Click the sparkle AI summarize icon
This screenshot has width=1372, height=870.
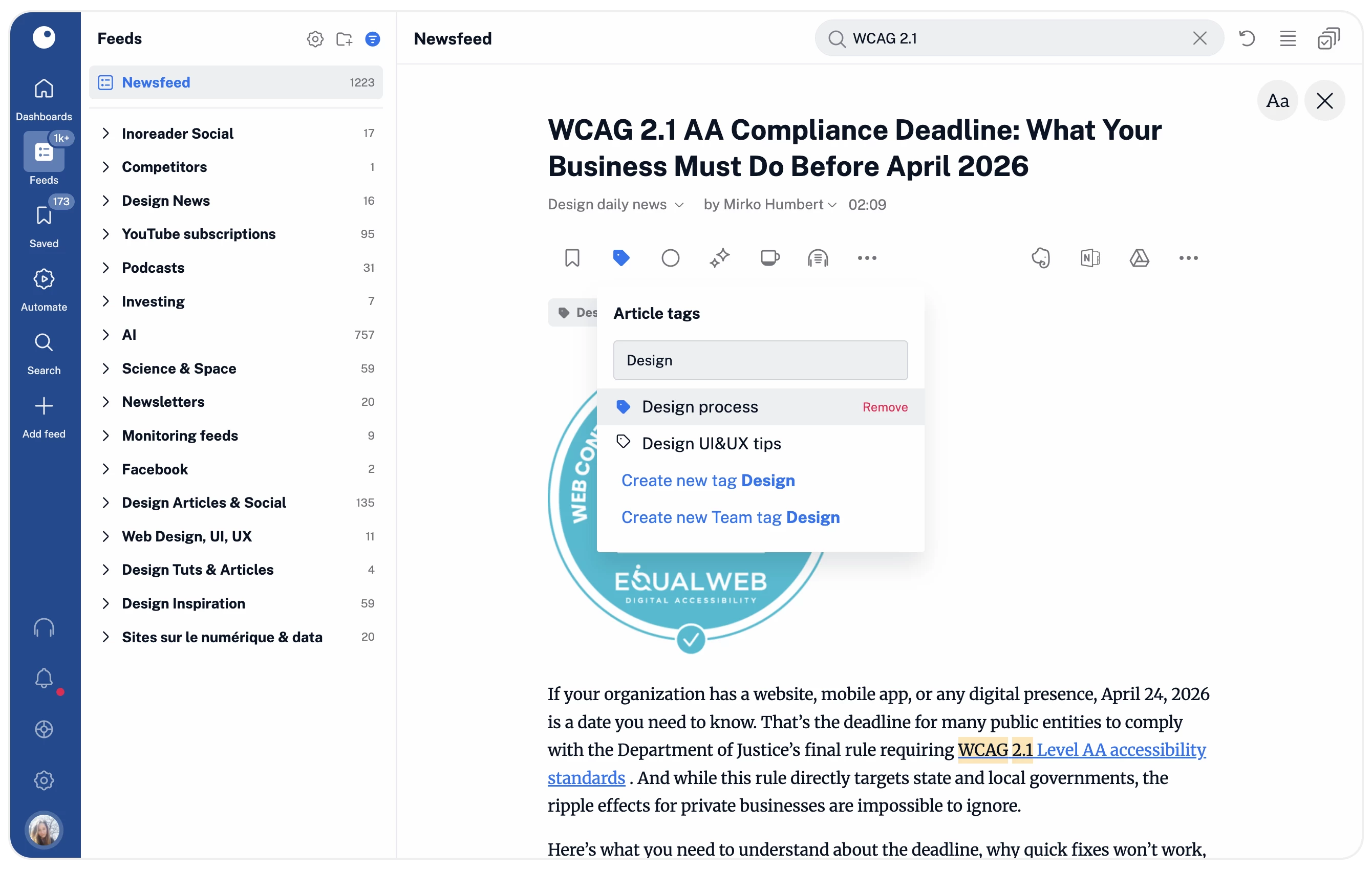720,258
